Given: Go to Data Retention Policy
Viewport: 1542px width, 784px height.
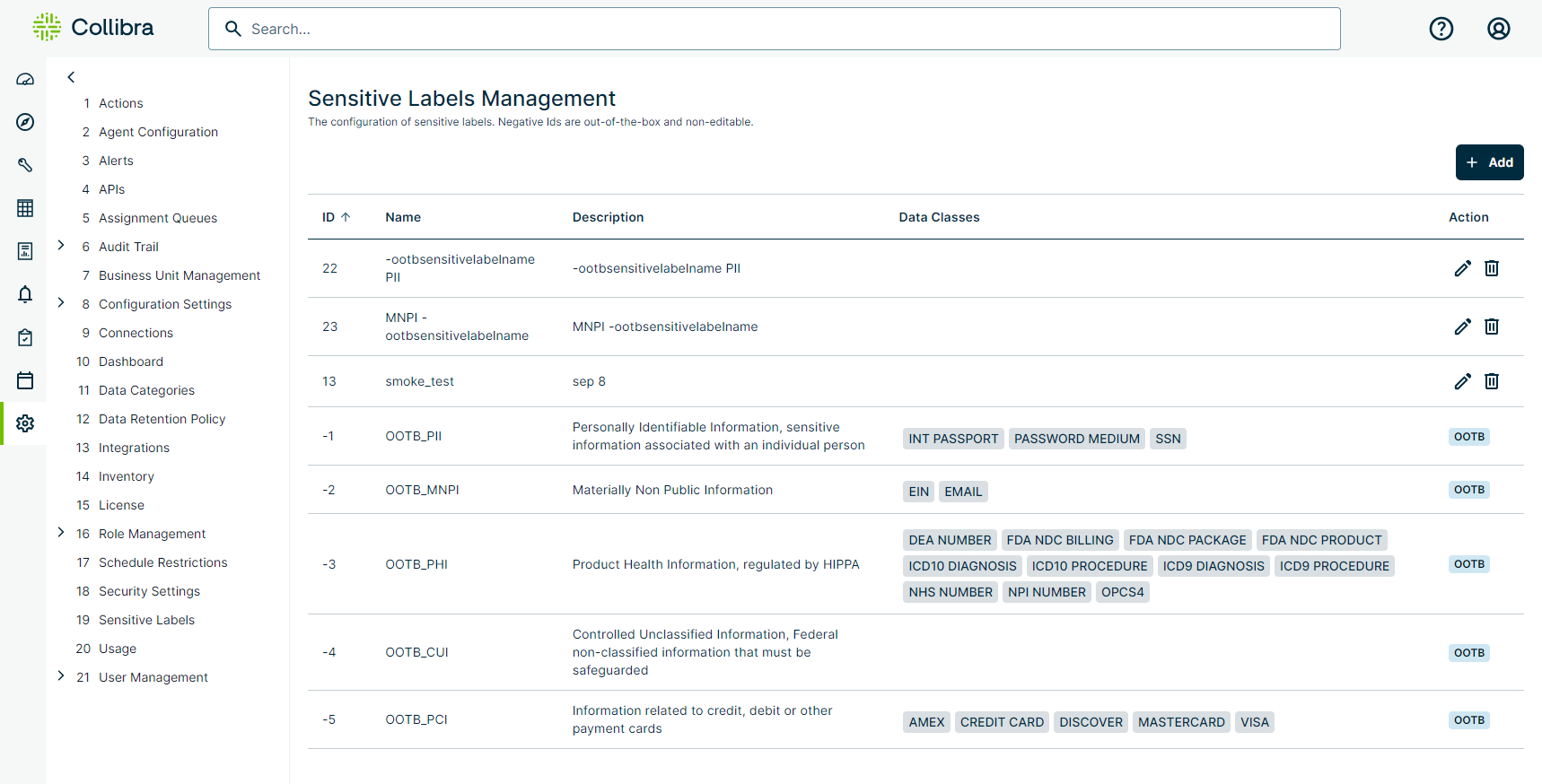Looking at the screenshot, I should point(162,419).
